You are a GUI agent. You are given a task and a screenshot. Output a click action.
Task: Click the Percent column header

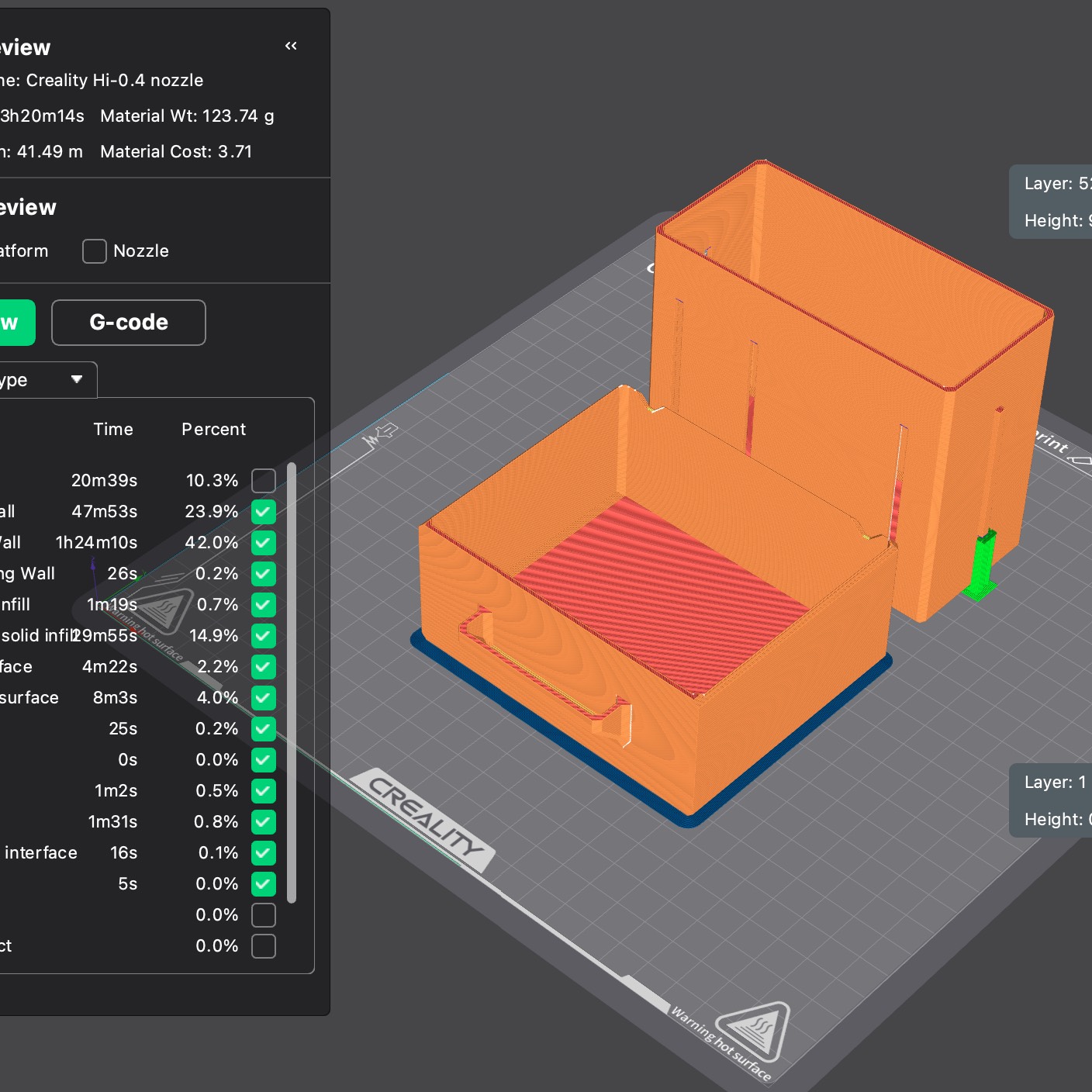[x=213, y=430]
